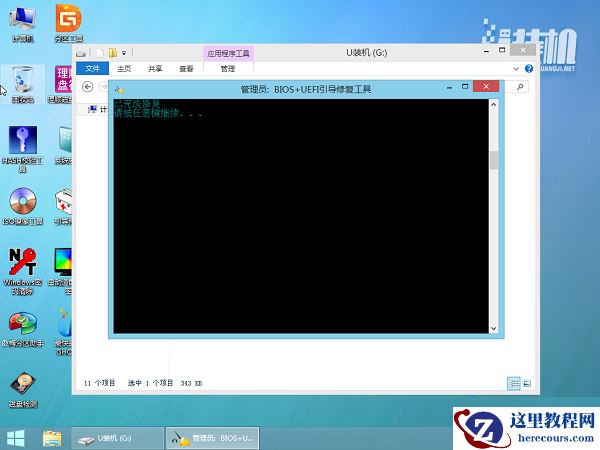Switch to the 主页 ribbon tab
This screenshot has height=450, width=600.
tap(124, 68)
